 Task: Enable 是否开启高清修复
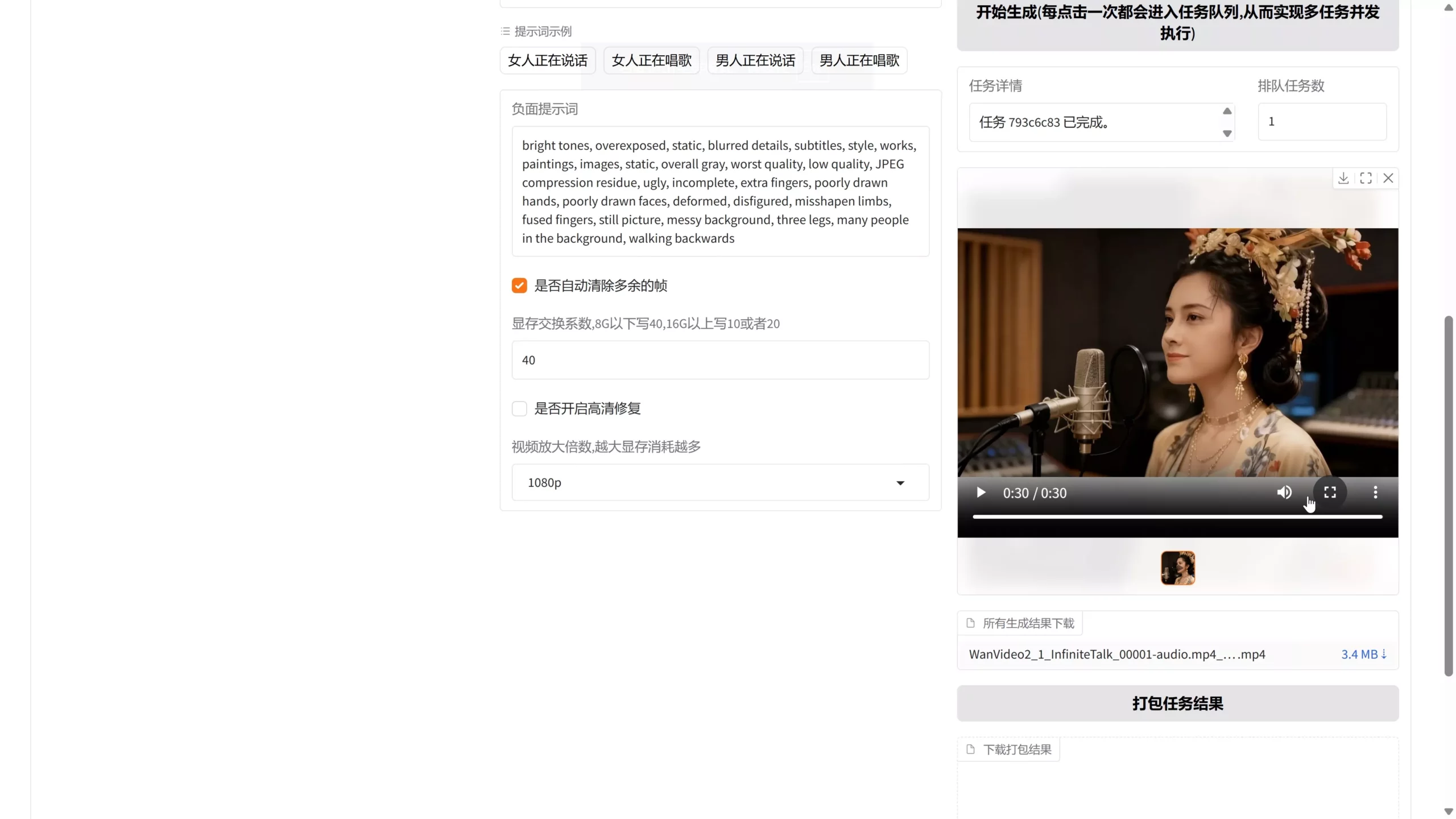519,408
